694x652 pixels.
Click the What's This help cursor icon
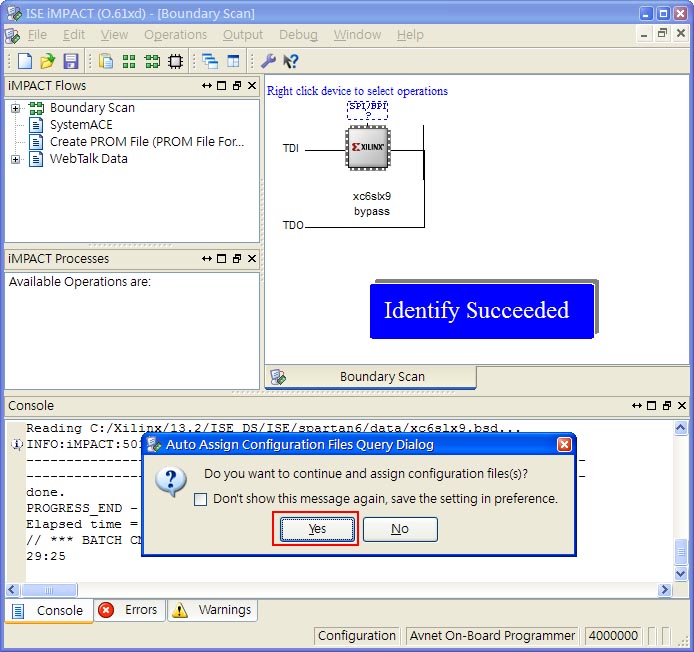291,61
